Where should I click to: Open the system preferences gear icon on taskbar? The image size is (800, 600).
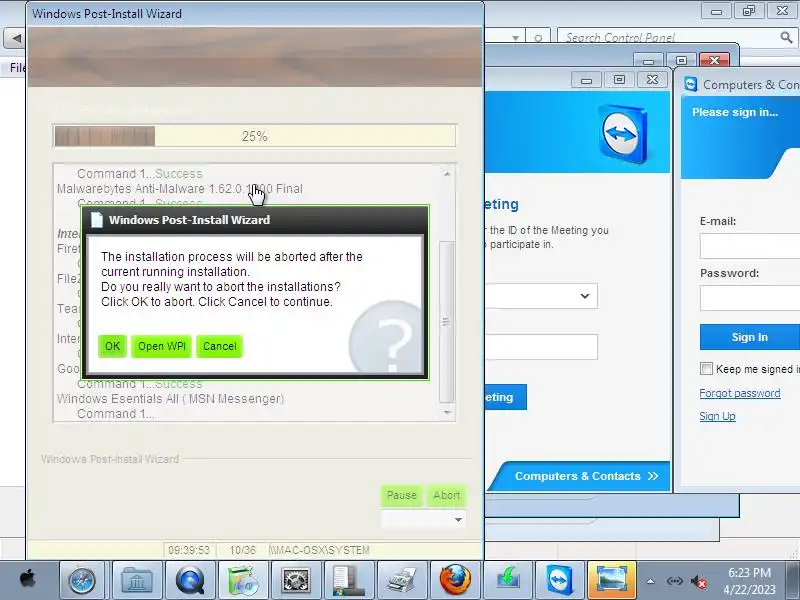[296, 581]
